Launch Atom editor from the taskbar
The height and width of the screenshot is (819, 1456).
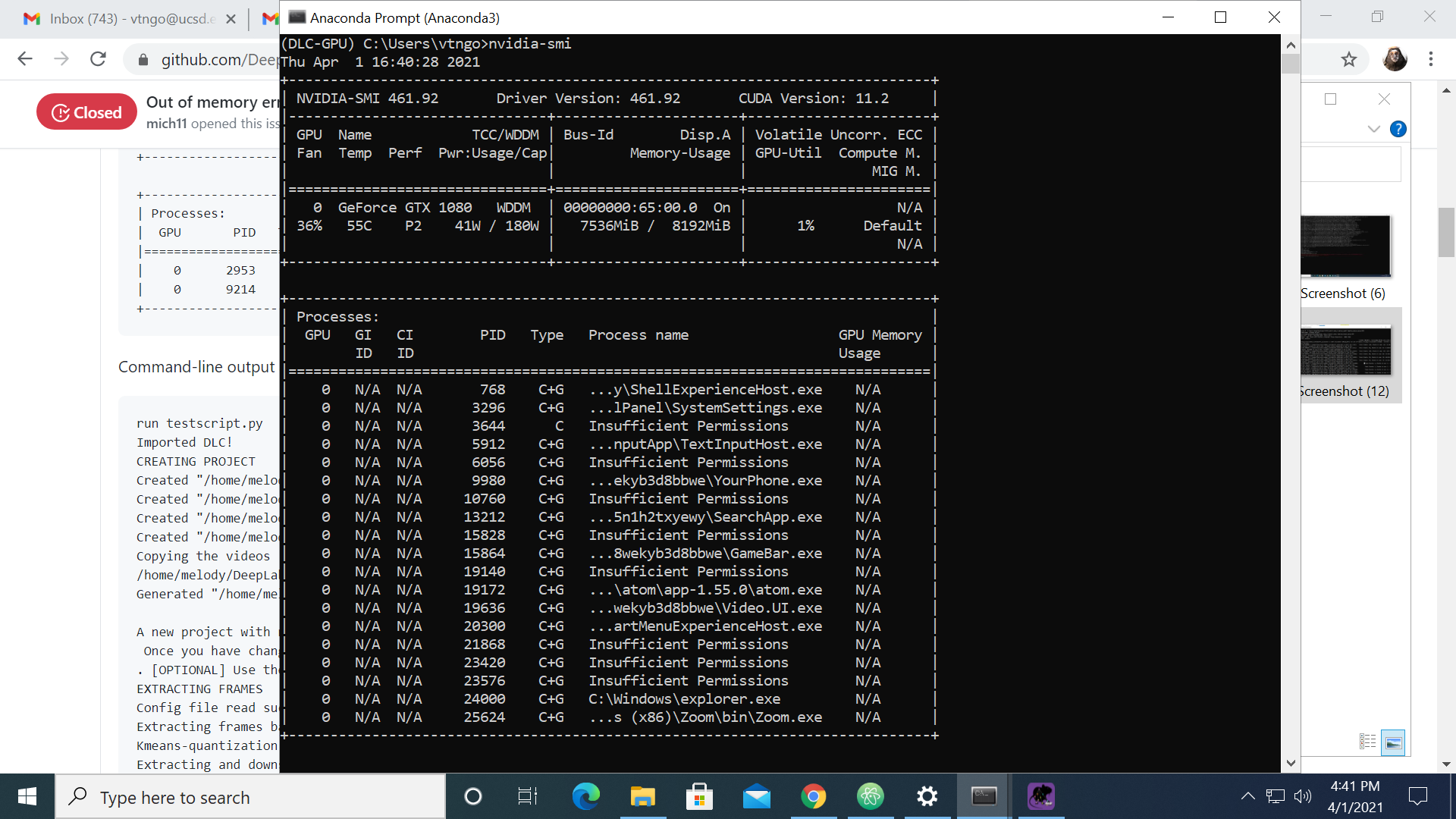click(x=871, y=796)
